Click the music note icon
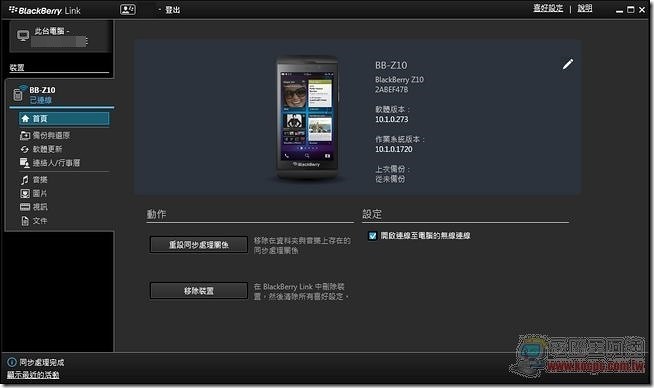Viewport: 654px width, 388px height. [25, 180]
